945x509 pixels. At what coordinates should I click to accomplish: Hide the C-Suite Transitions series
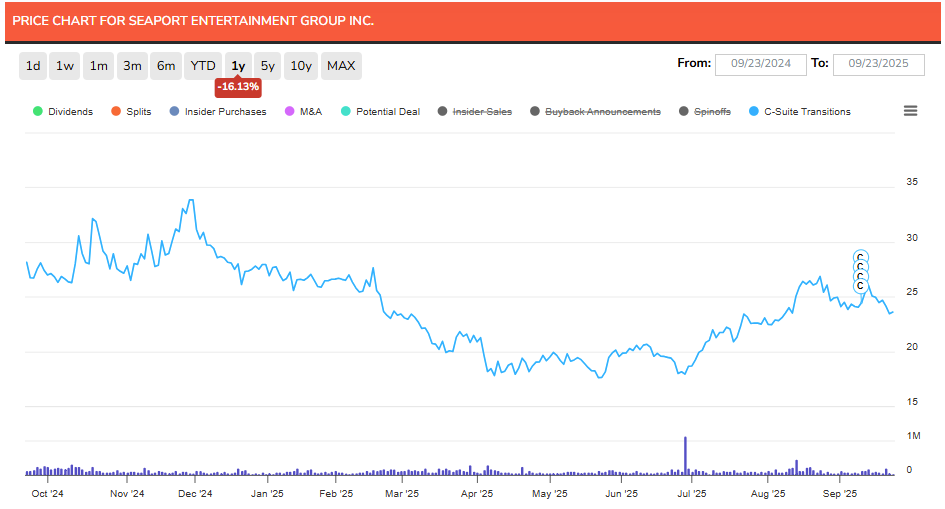click(800, 111)
